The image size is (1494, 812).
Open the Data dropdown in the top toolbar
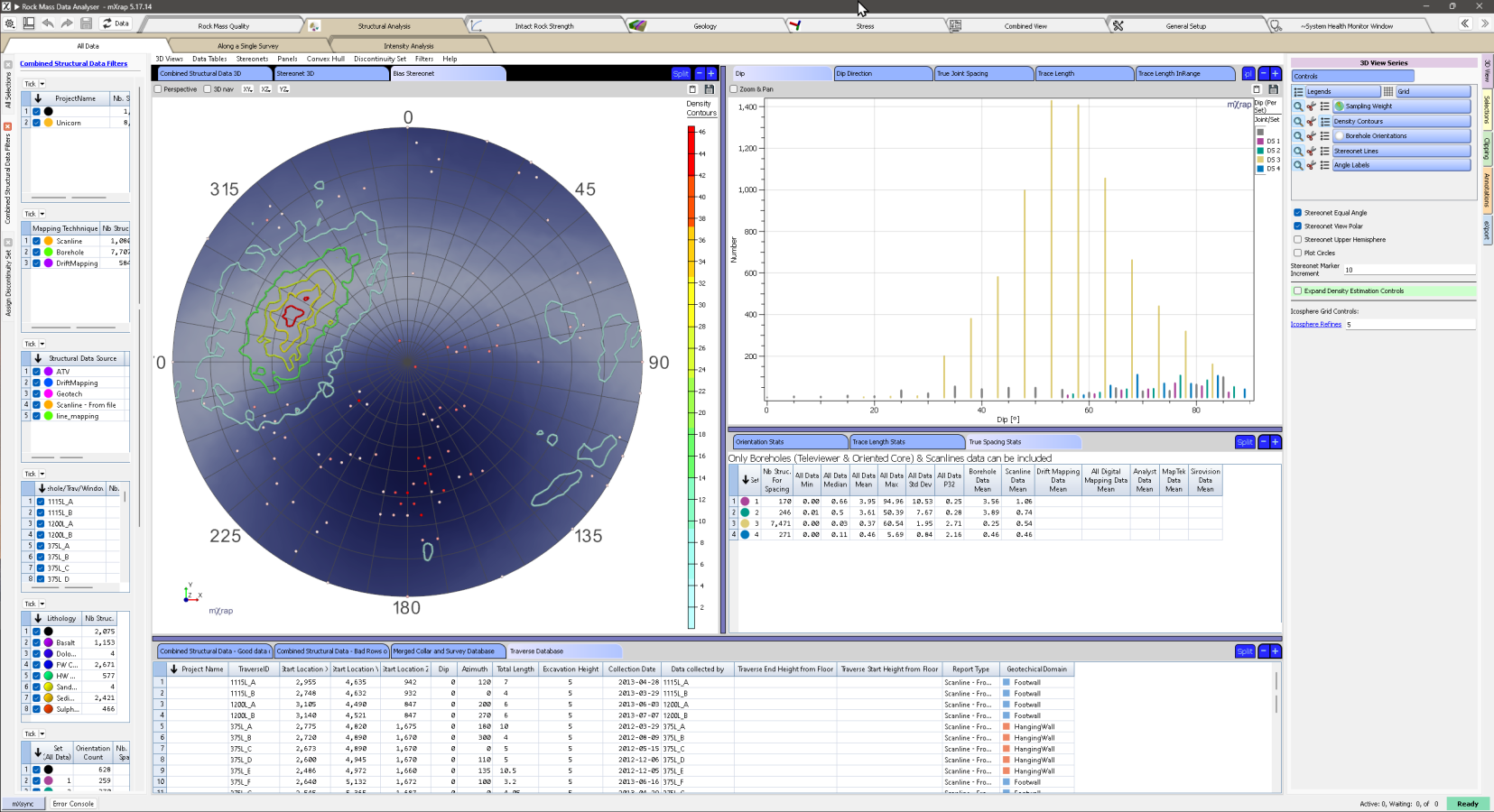(x=116, y=23)
